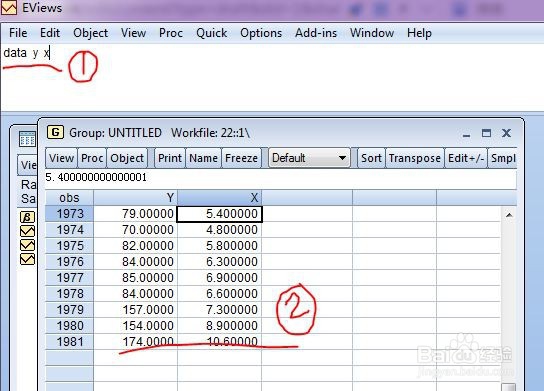Click cell 5.400000 in X column
The width and height of the screenshot is (544, 391).
(x=220, y=214)
